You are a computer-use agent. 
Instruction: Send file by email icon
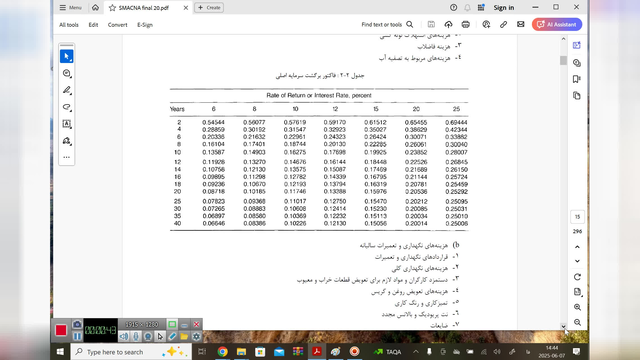pyautogui.click(x=520, y=24)
